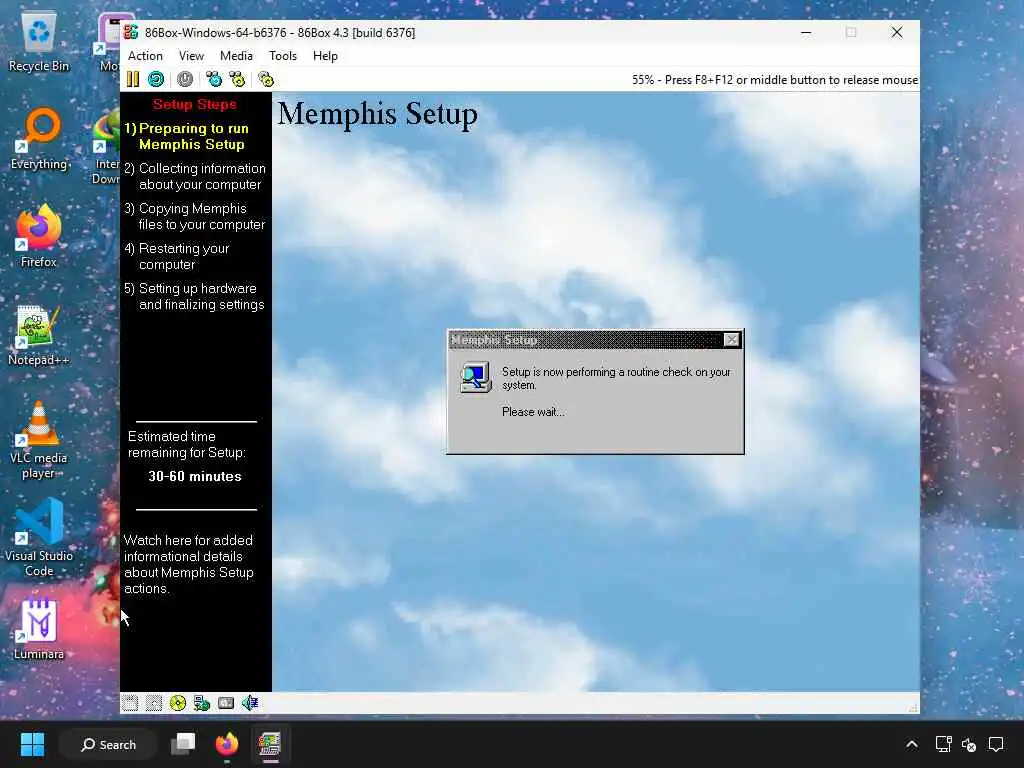Click the teal Ctrl+Alt+Del icon
Image resolution: width=1024 pixels, height=768 pixels.
pyautogui.click(x=214, y=80)
